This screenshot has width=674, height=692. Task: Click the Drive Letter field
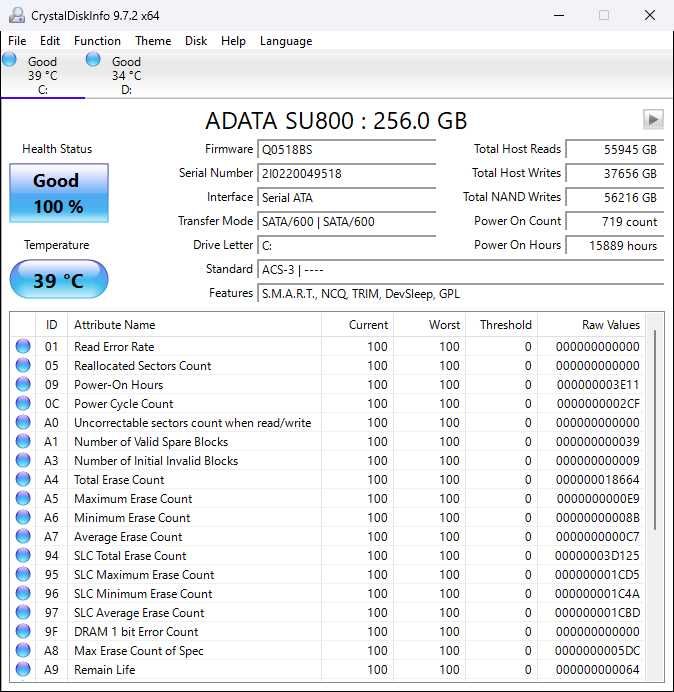point(346,245)
